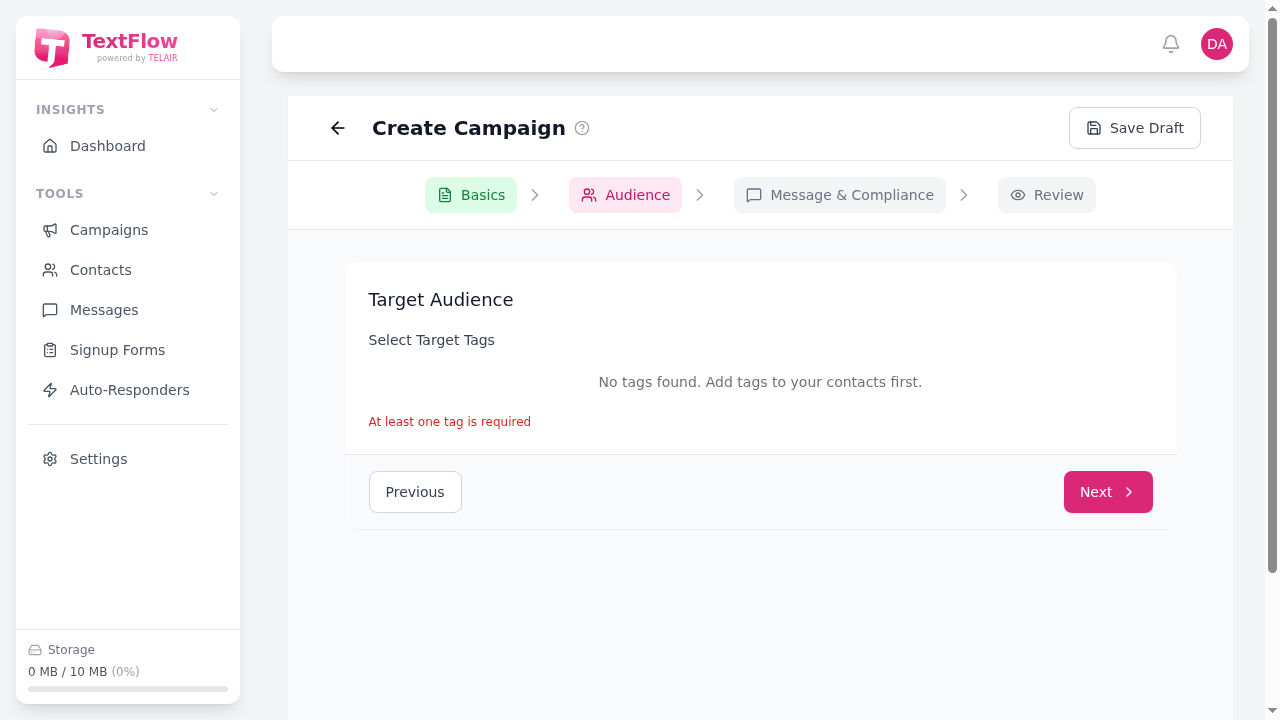Viewport: 1280px width, 720px height.
Task: Click the Campaigns megaphone icon
Action: tap(50, 230)
